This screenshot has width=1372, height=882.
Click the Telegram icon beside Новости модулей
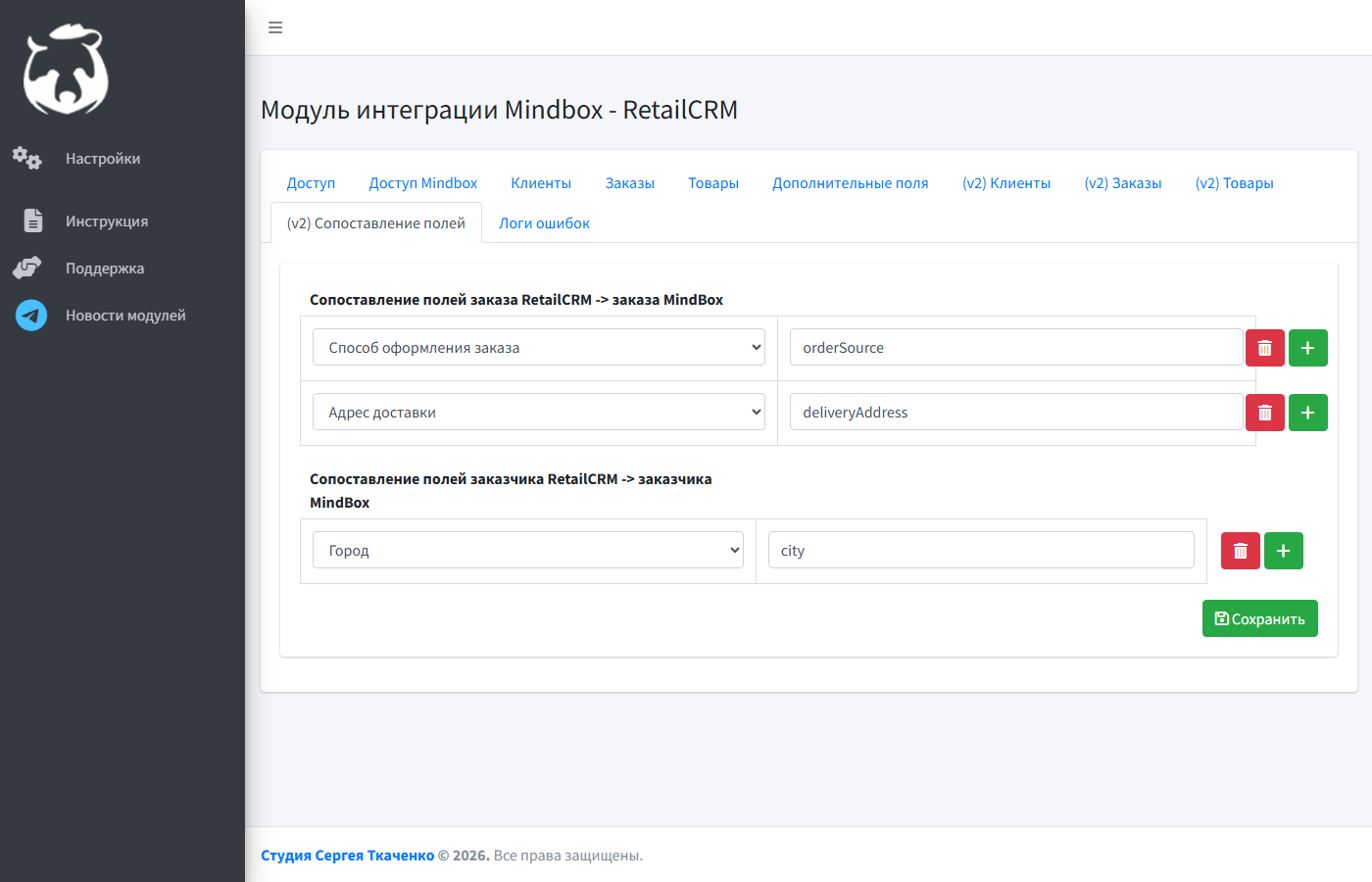31,315
